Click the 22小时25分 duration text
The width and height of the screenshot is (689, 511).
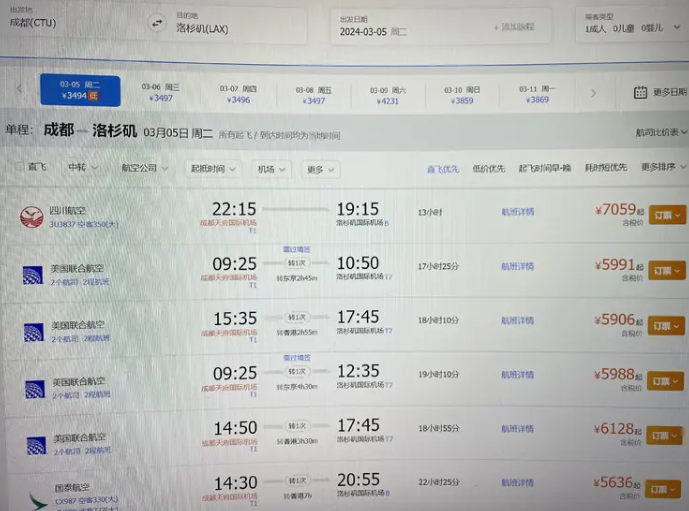coord(439,482)
